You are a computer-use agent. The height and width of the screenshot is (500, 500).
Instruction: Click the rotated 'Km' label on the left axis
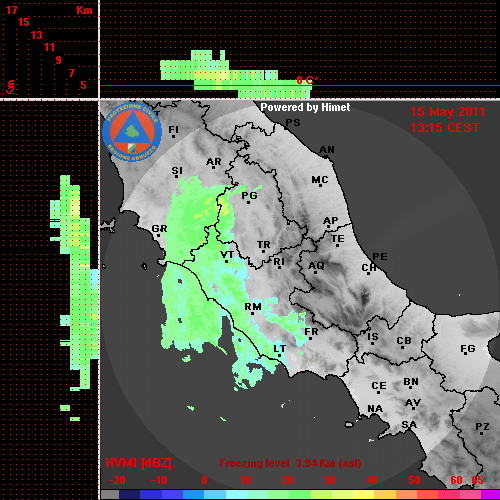(11, 87)
